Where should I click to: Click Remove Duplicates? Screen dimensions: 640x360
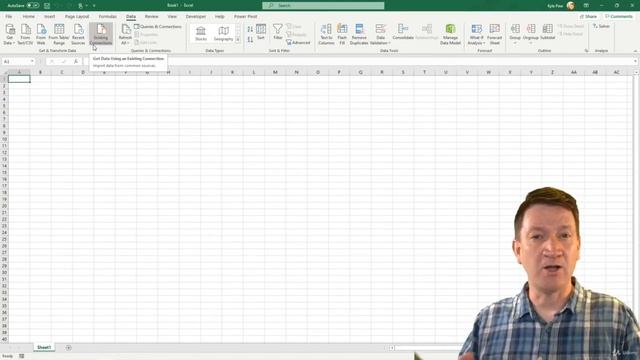pos(359,35)
